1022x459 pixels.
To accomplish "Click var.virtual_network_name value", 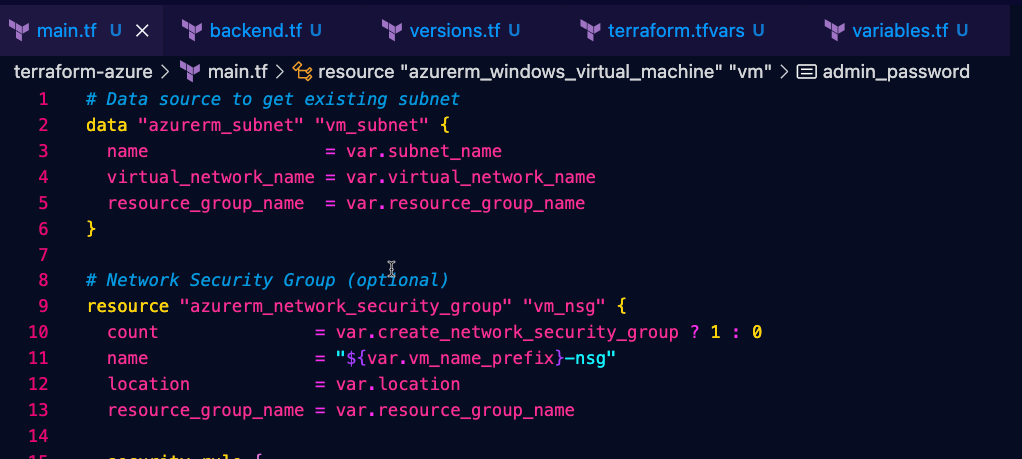I will [x=471, y=177].
